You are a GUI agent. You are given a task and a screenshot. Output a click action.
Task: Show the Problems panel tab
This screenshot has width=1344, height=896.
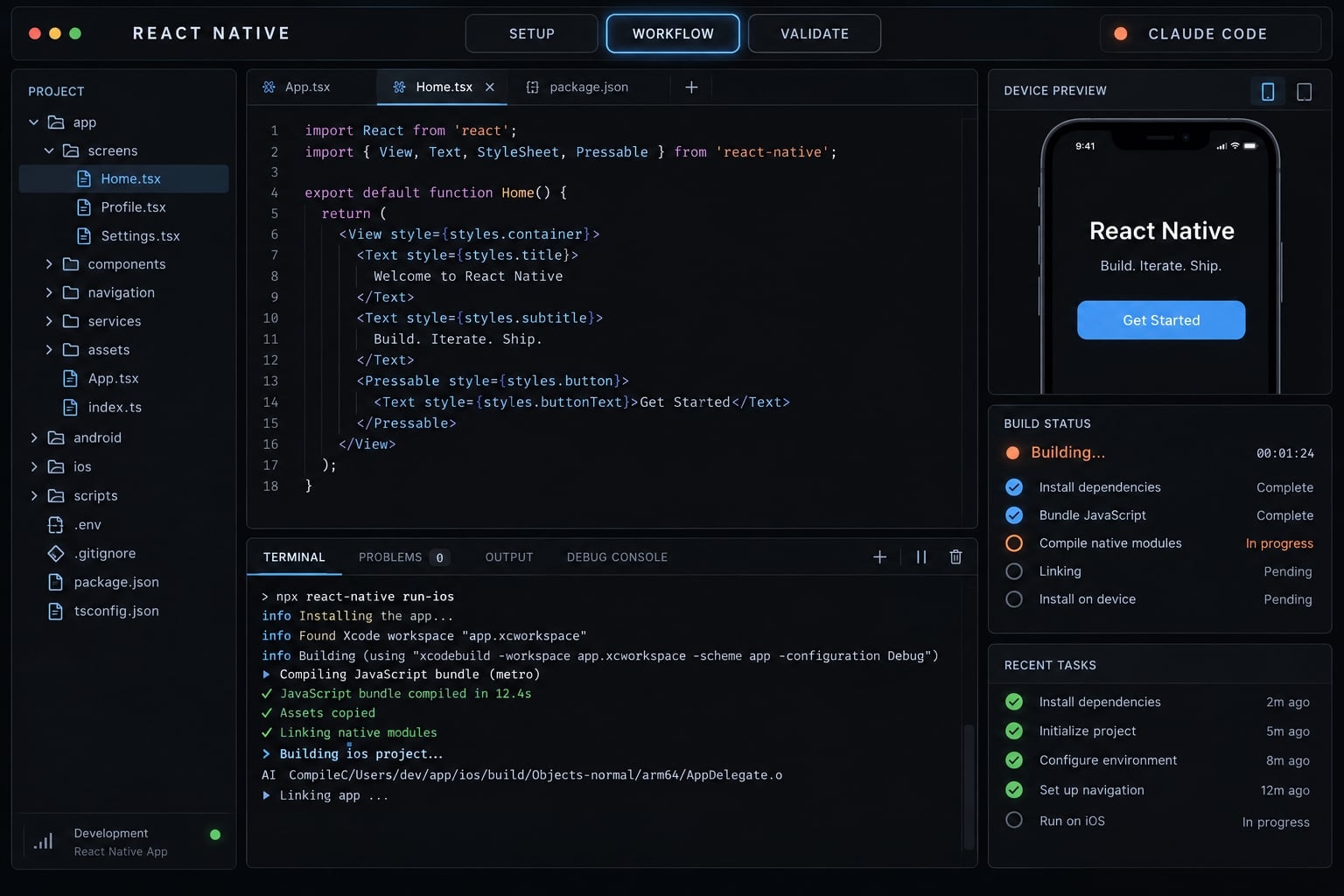coord(404,557)
